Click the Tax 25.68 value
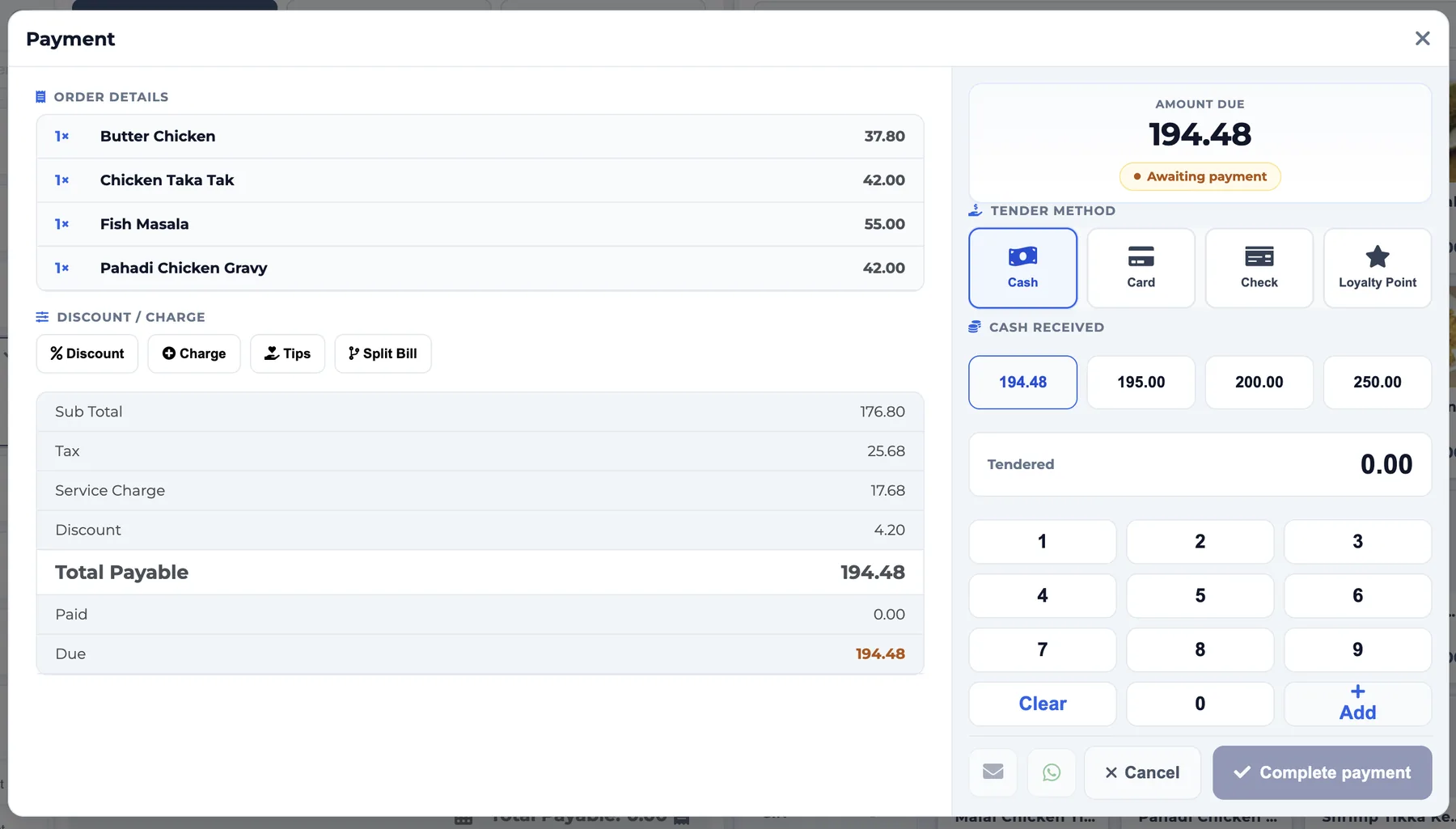Viewport: 1456px width, 829px height. 886,450
